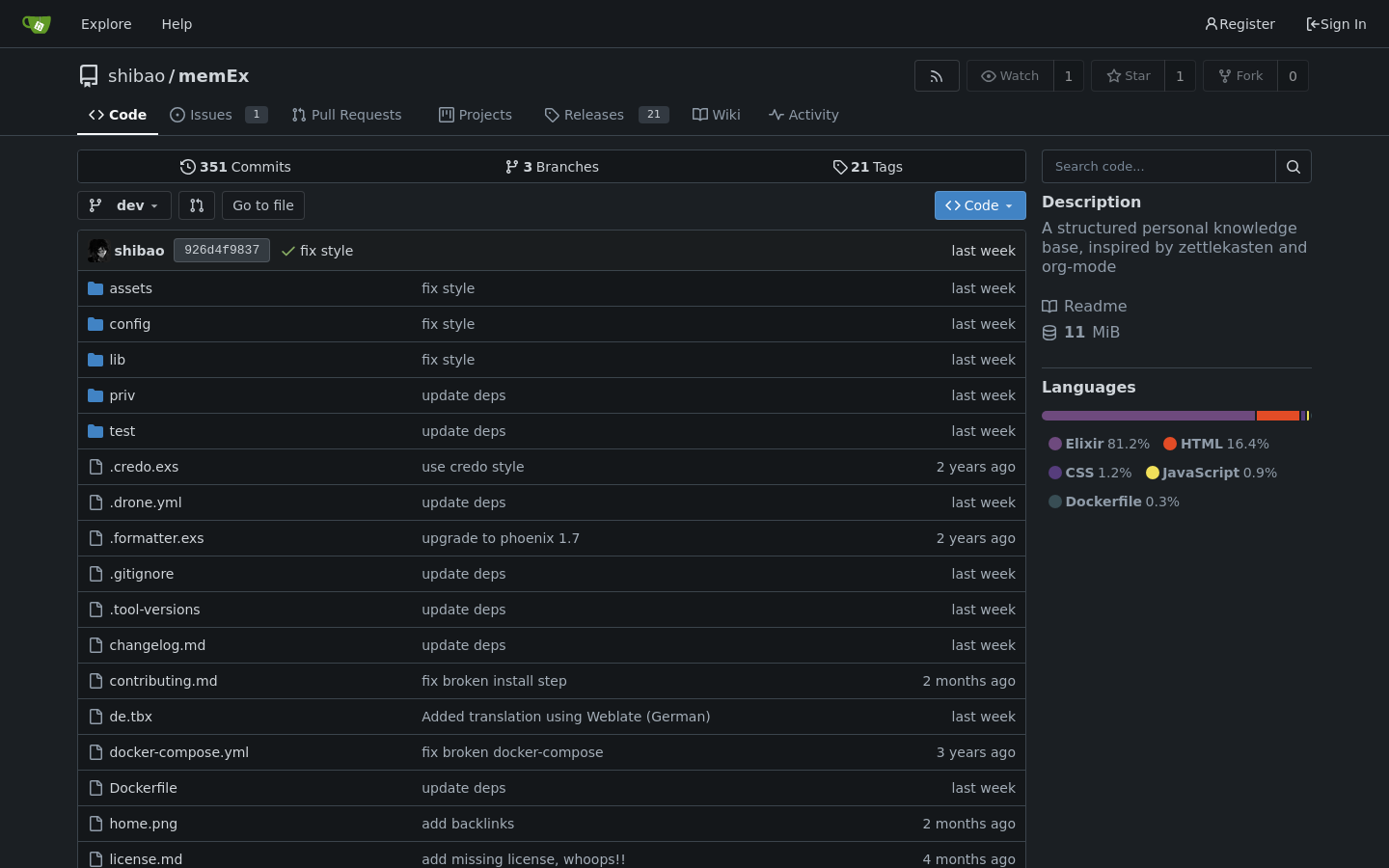
Task: View the 3 Branches link
Action: pyautogui.click(x=552, y=167)
